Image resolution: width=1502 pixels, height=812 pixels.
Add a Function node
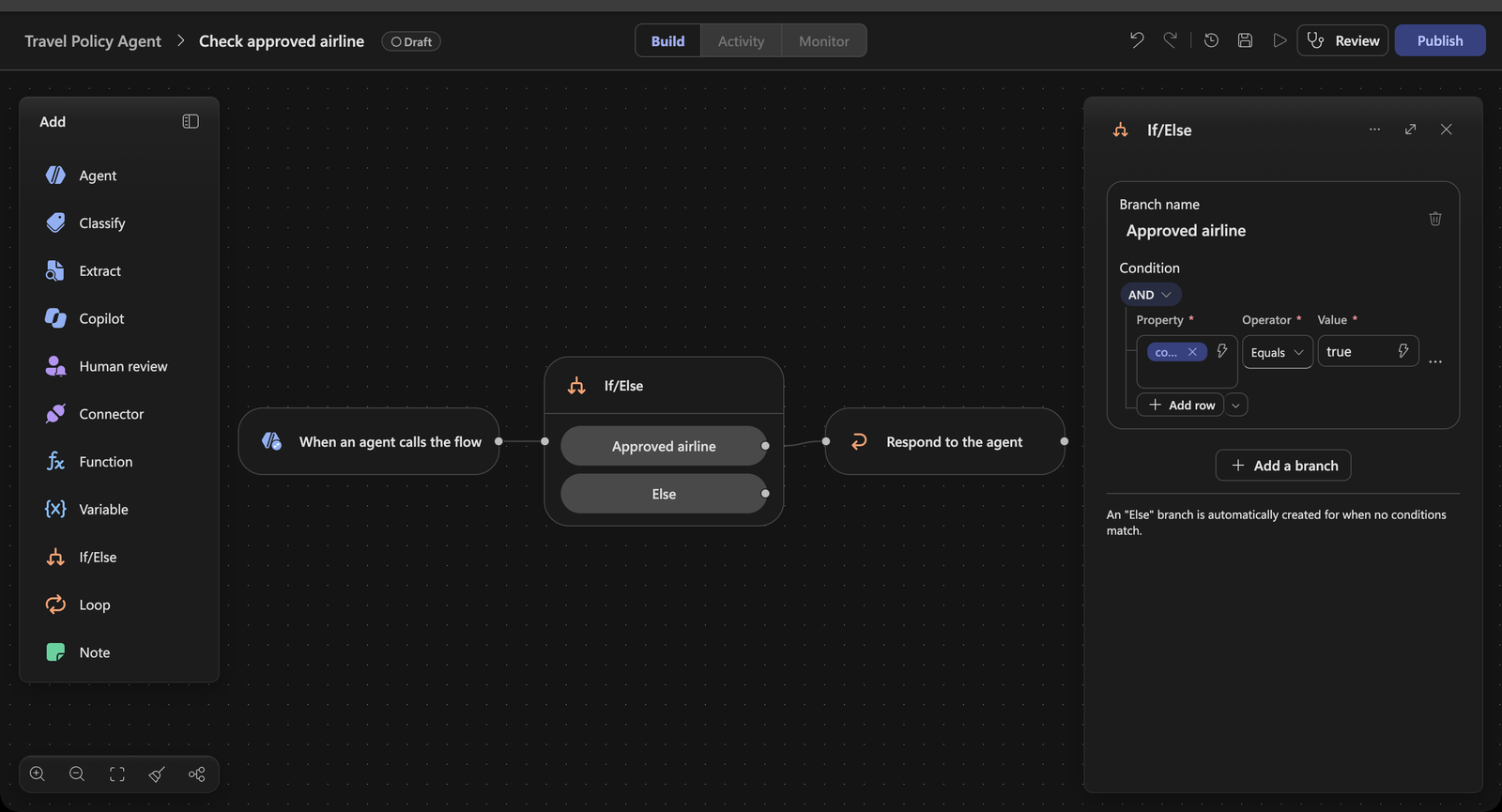point(119,462)
